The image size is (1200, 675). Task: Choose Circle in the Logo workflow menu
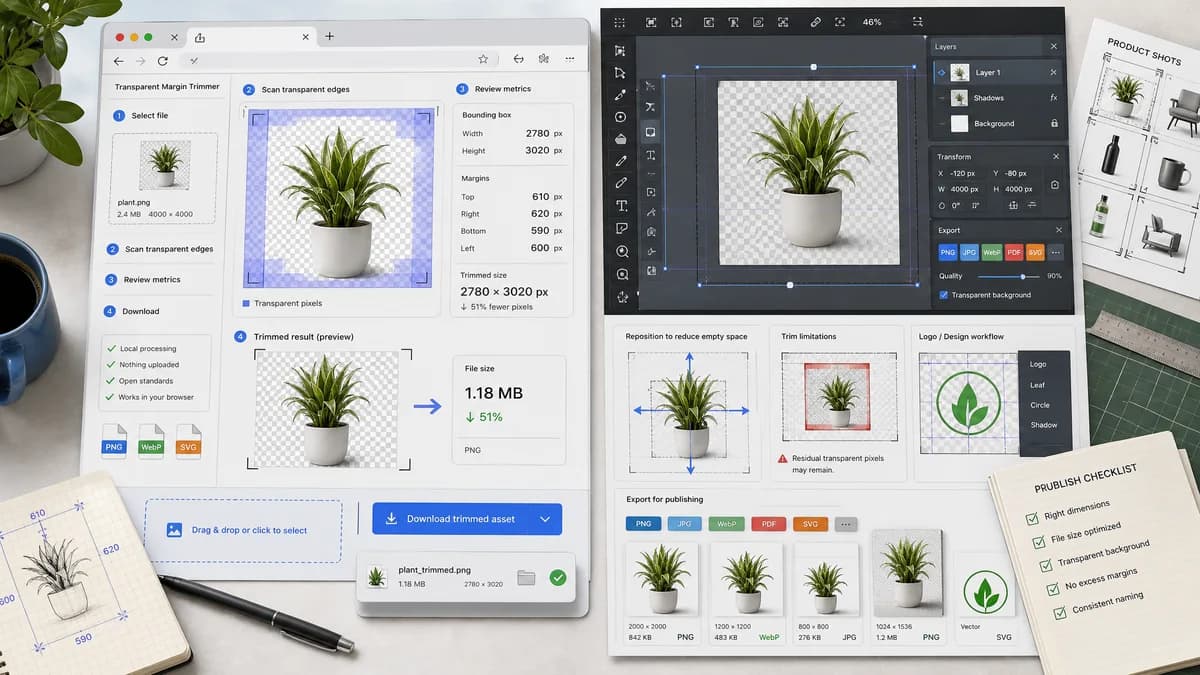pos(1040,405)
